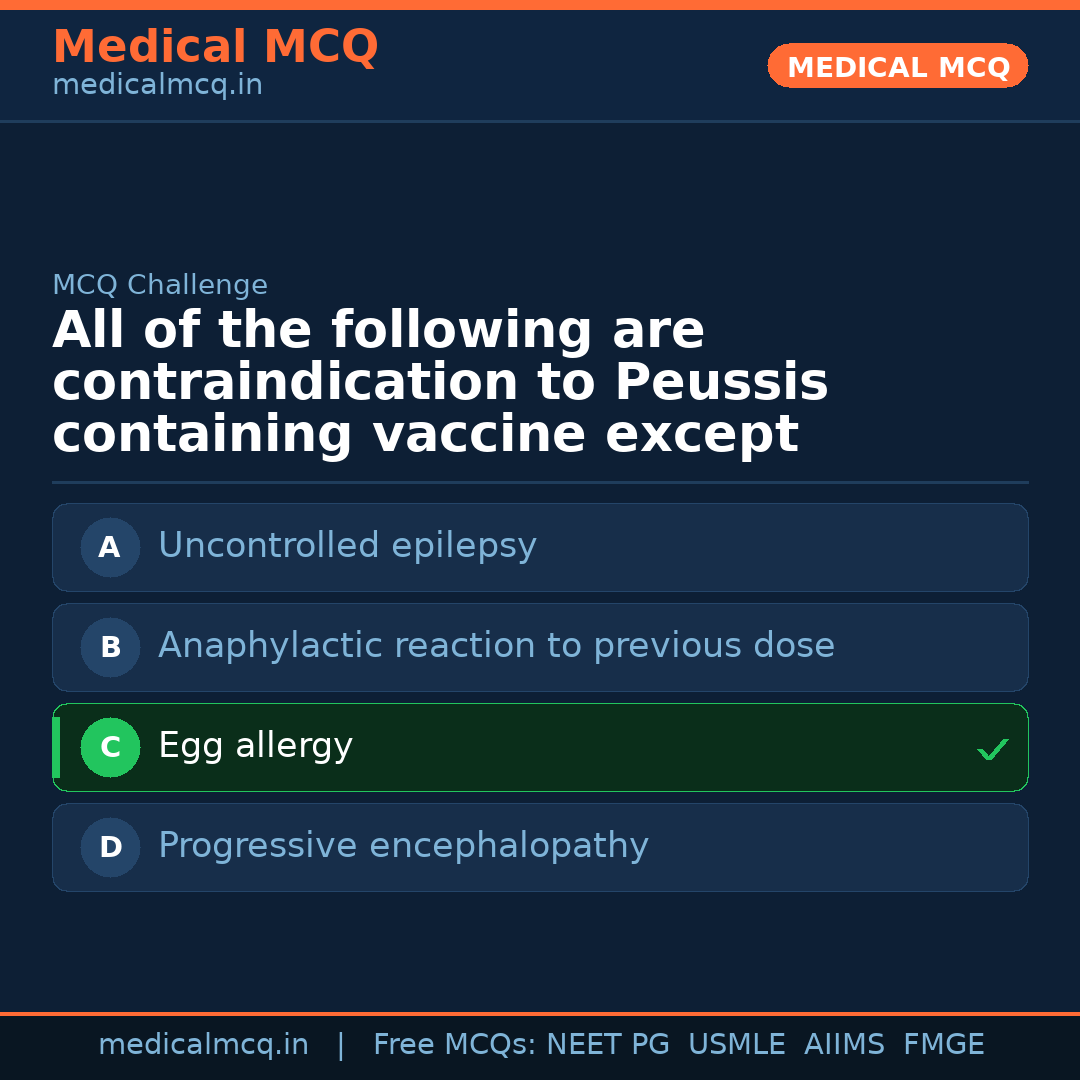The width and height of the screenshot is (1080, 1080).
Task: Click the MCQ Challenge label
Action: [x=160, y=285]
